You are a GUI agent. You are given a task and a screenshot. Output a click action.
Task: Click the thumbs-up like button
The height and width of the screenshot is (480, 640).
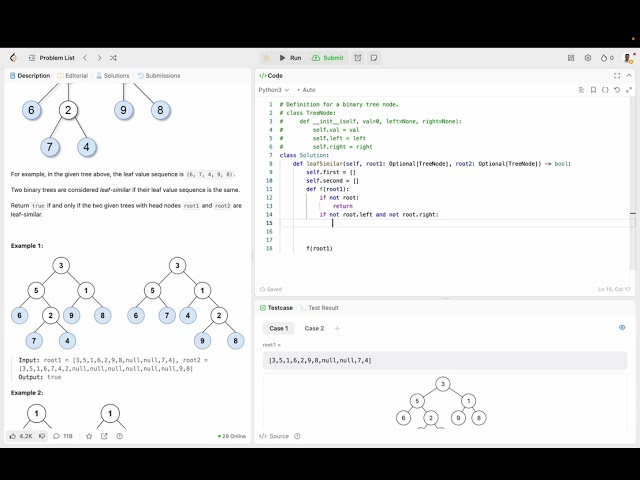[14, 436]
